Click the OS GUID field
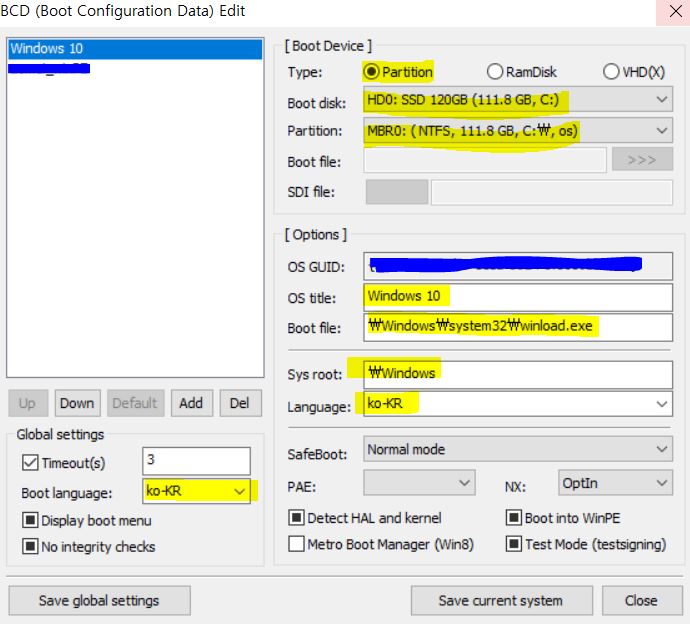 point(518,266)
